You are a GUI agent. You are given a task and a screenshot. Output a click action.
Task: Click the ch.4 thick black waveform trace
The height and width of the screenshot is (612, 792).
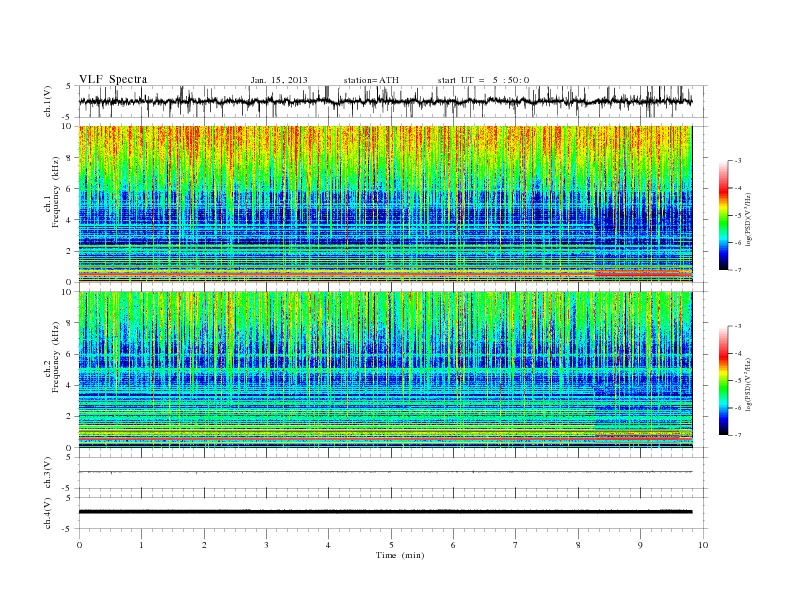click(x=385, y=512)
